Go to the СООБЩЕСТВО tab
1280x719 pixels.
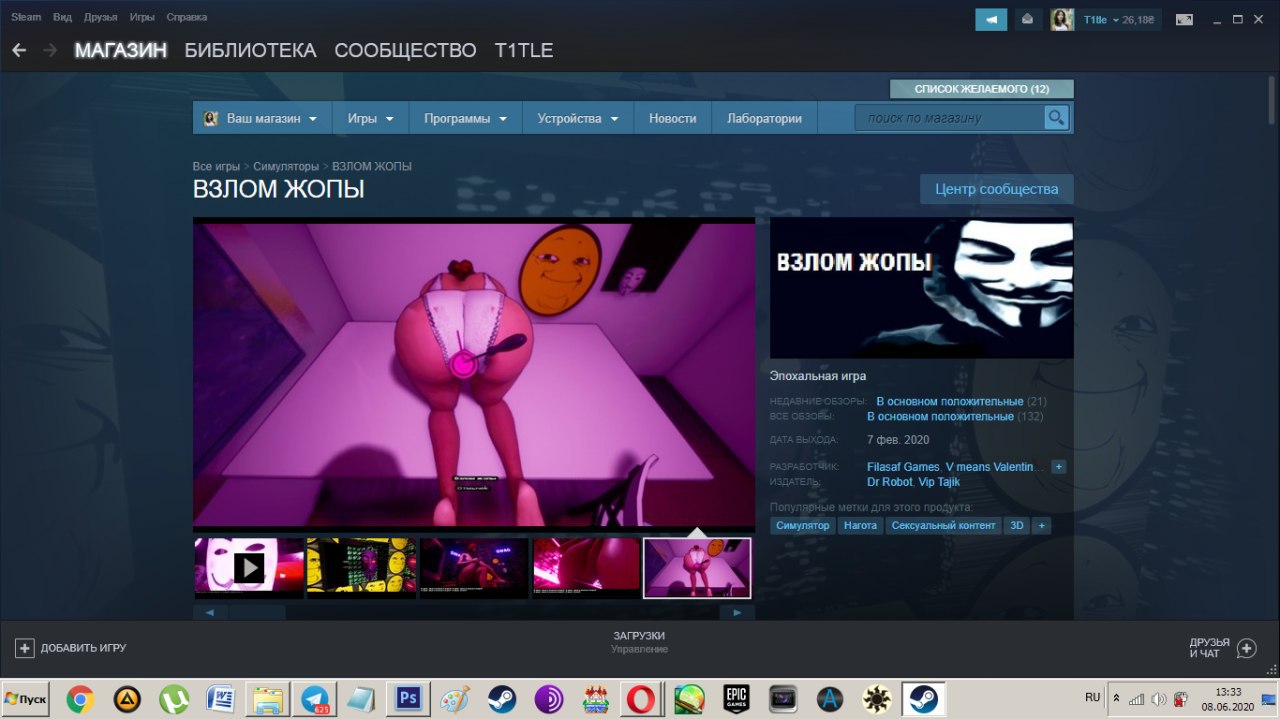[405, 50]
